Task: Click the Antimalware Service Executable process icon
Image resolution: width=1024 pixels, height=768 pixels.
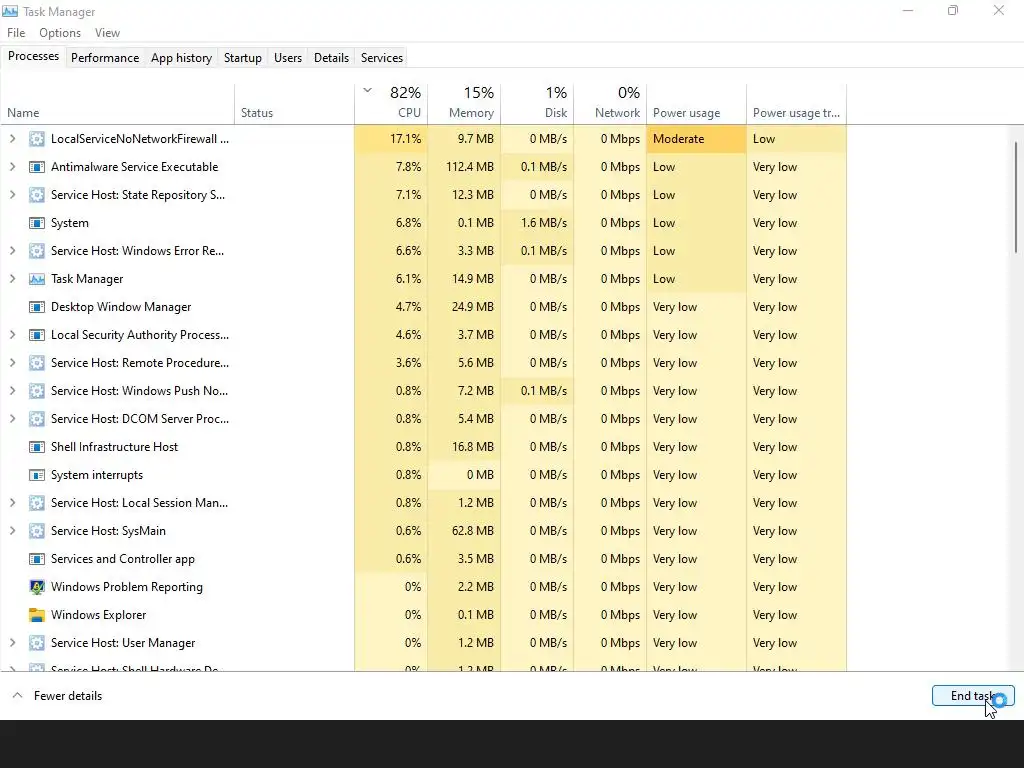Action: (x=37, y=167)
